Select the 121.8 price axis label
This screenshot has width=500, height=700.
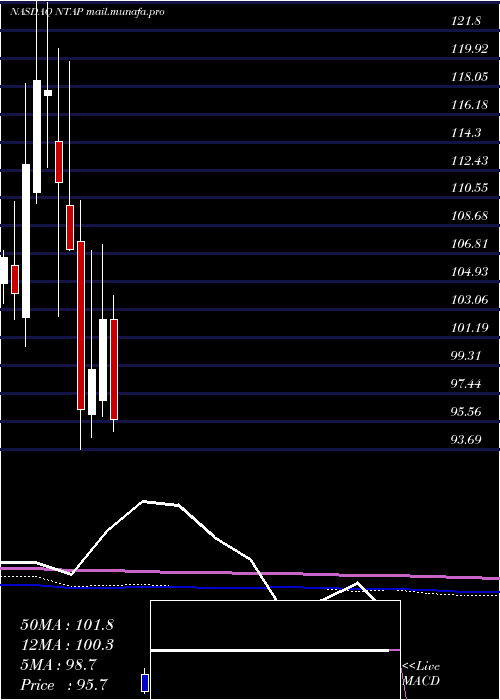(x=466, y=21)
